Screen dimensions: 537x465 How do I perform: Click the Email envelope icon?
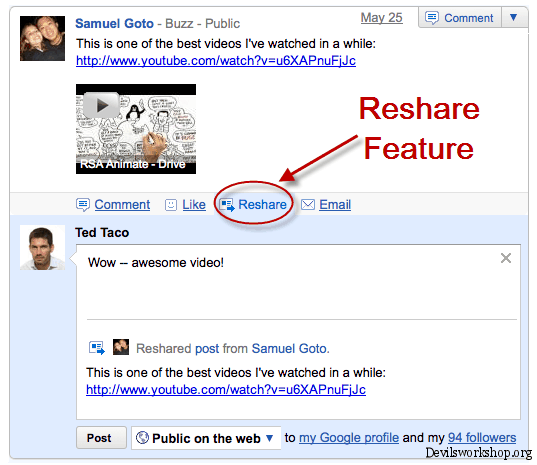[308, 205]
